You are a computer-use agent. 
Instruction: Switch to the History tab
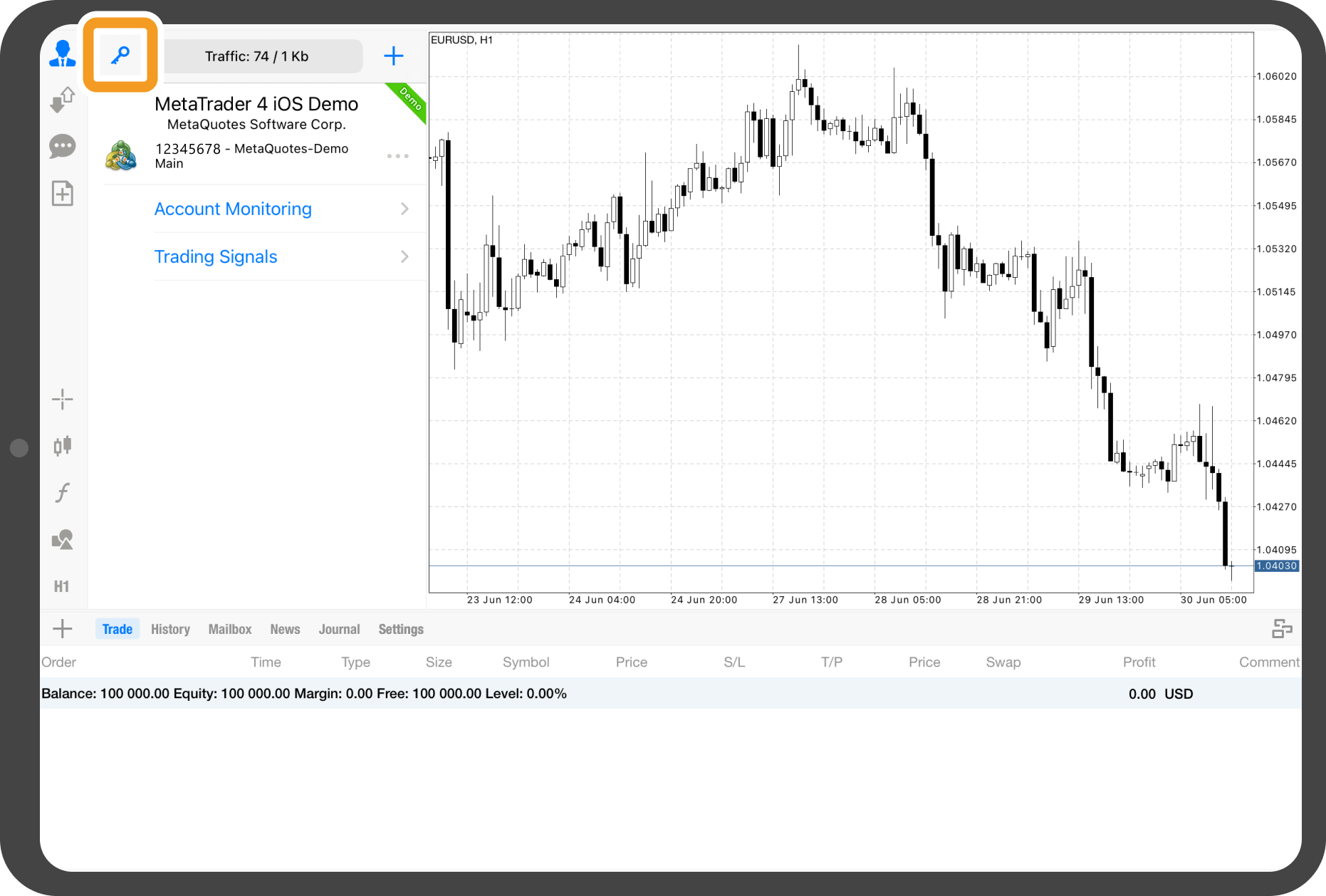[170, 629]
